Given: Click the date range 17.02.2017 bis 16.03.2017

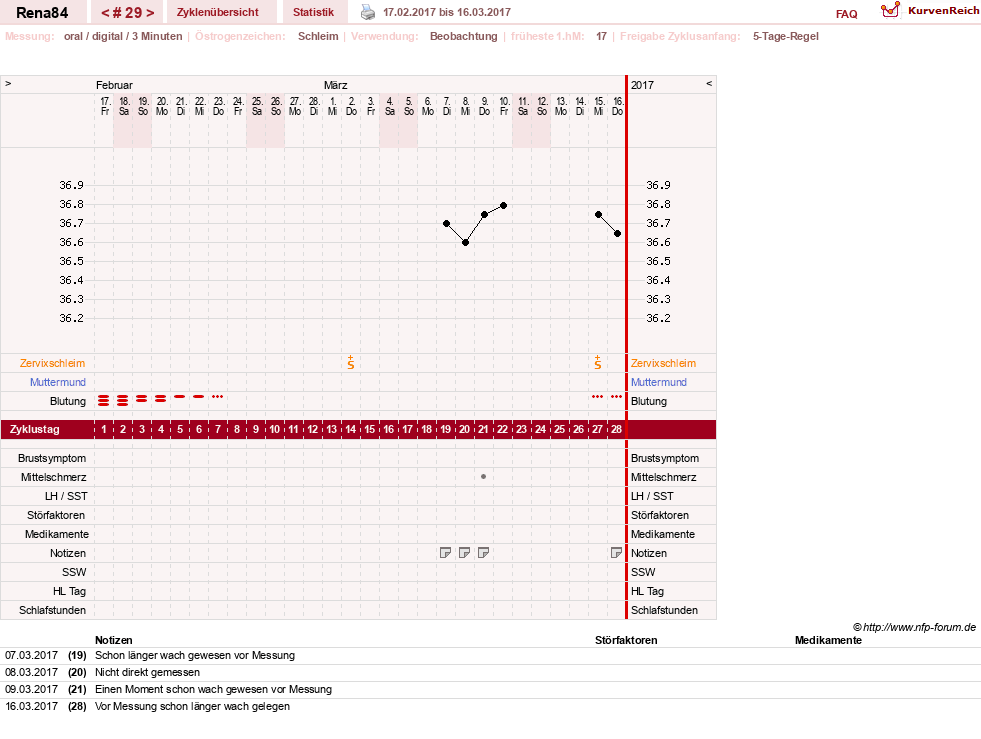Looking at the screenshot, I should point(447,13).
